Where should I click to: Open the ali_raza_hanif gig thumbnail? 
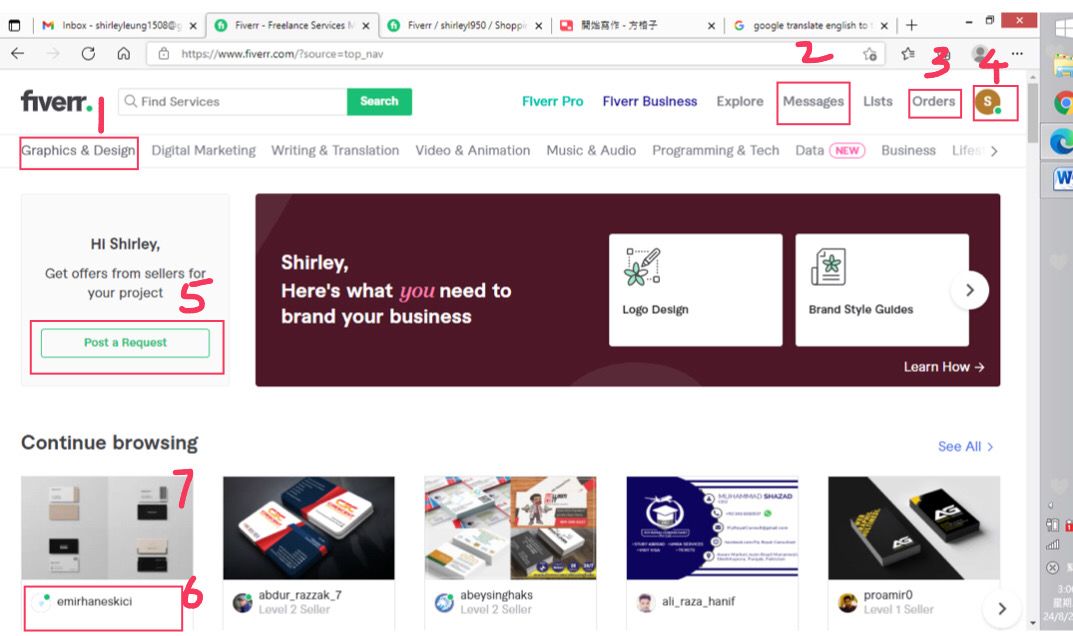click(712, 528)
